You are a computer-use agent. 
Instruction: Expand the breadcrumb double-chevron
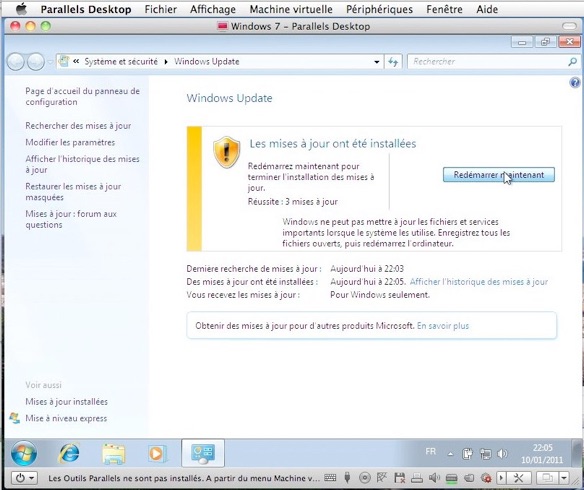point(76,61)
